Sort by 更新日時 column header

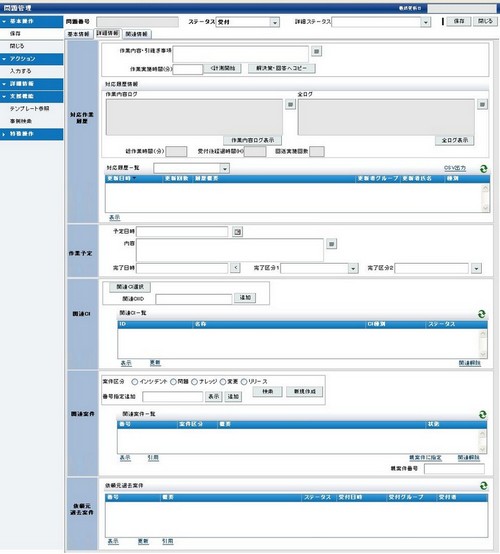point(134,179)
